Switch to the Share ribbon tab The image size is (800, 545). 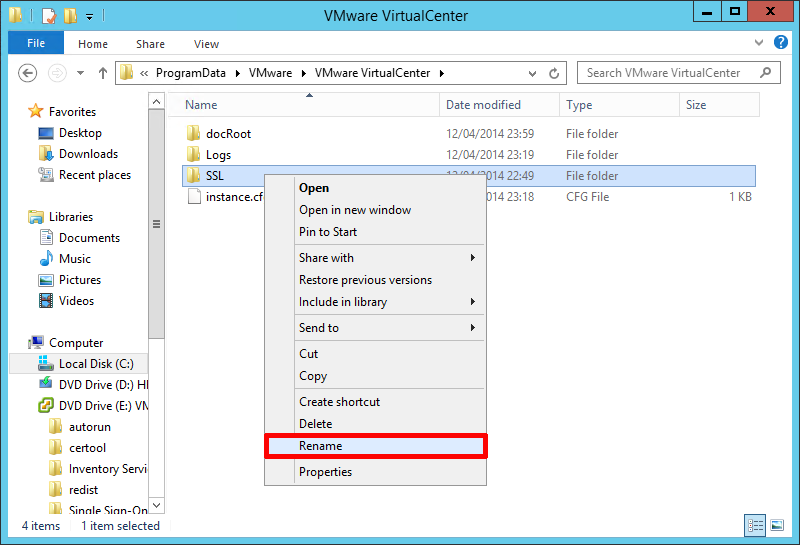tap(151, 44)
